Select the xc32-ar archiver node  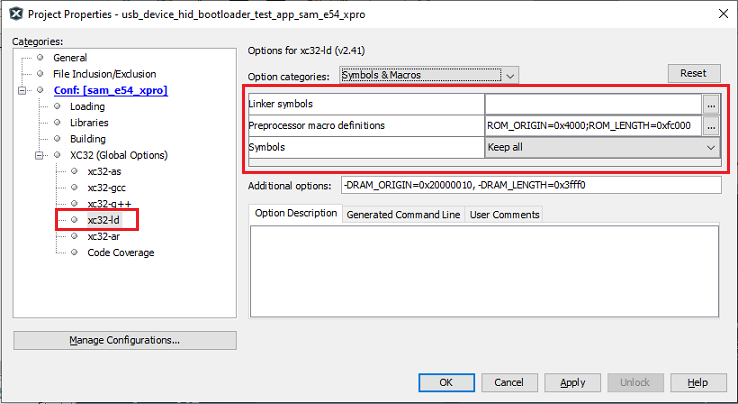[x=104, y=236]
